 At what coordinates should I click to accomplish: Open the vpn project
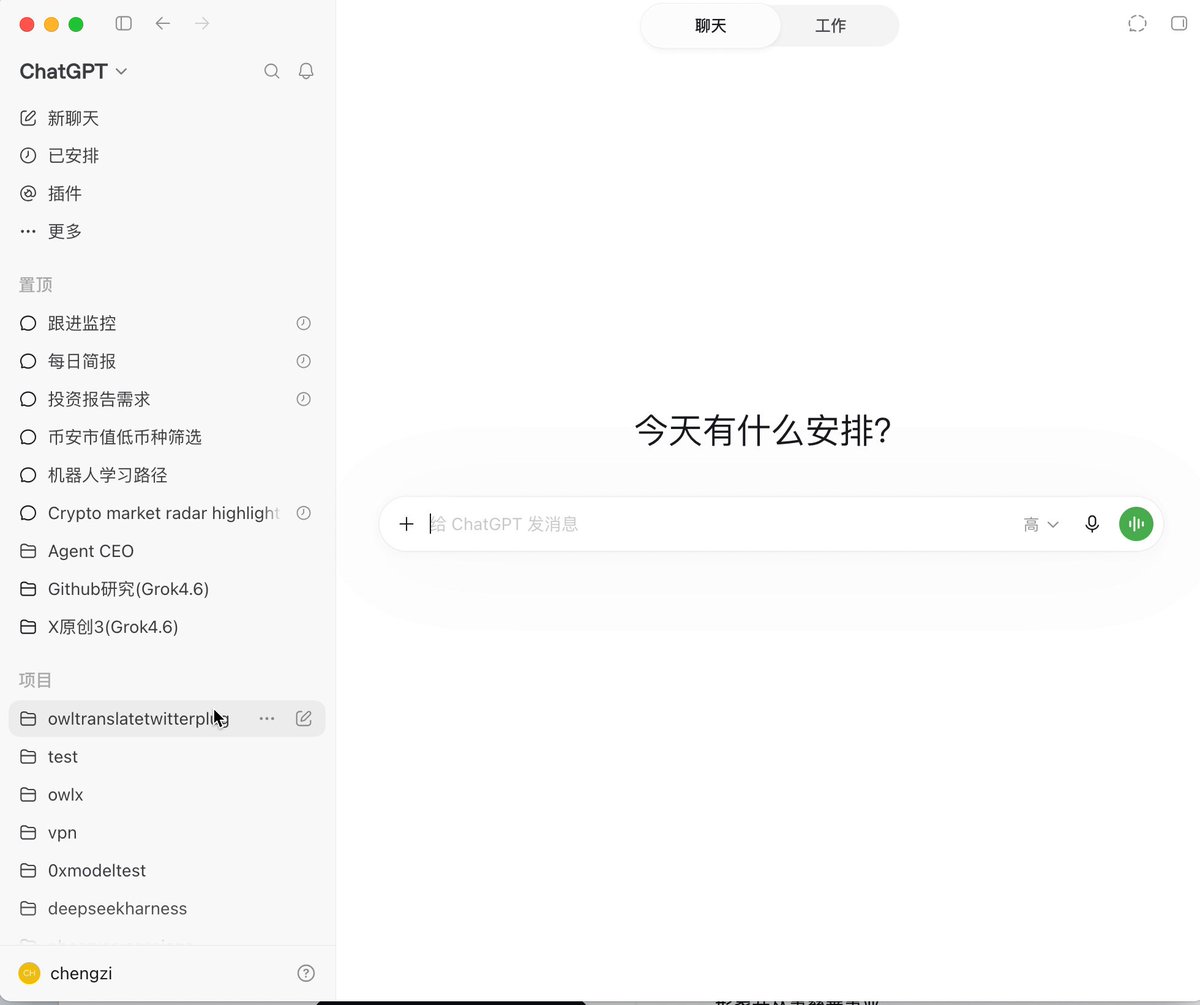pos(167,833)
